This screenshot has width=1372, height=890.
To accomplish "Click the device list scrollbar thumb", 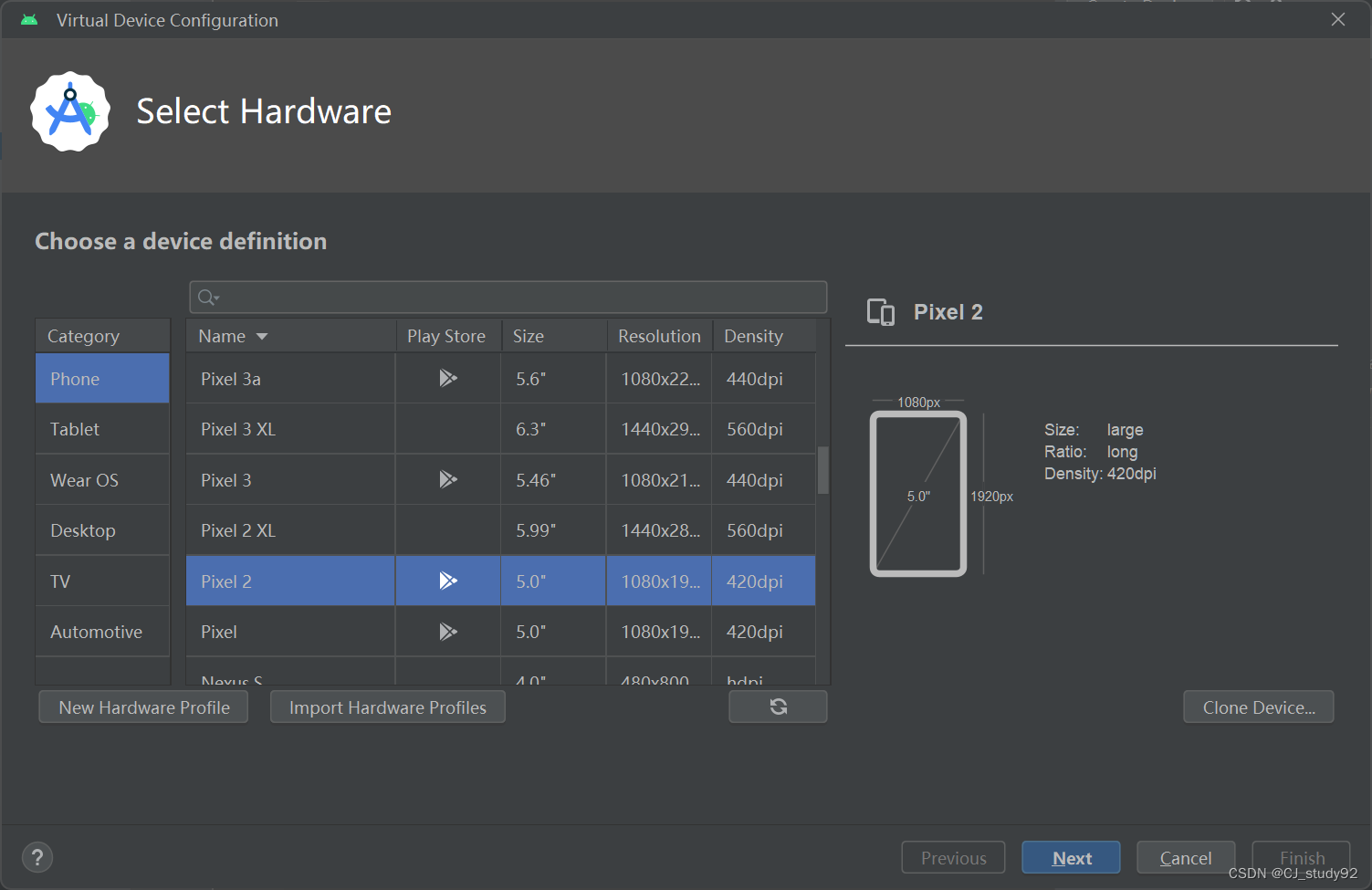I will click(822, 469).
